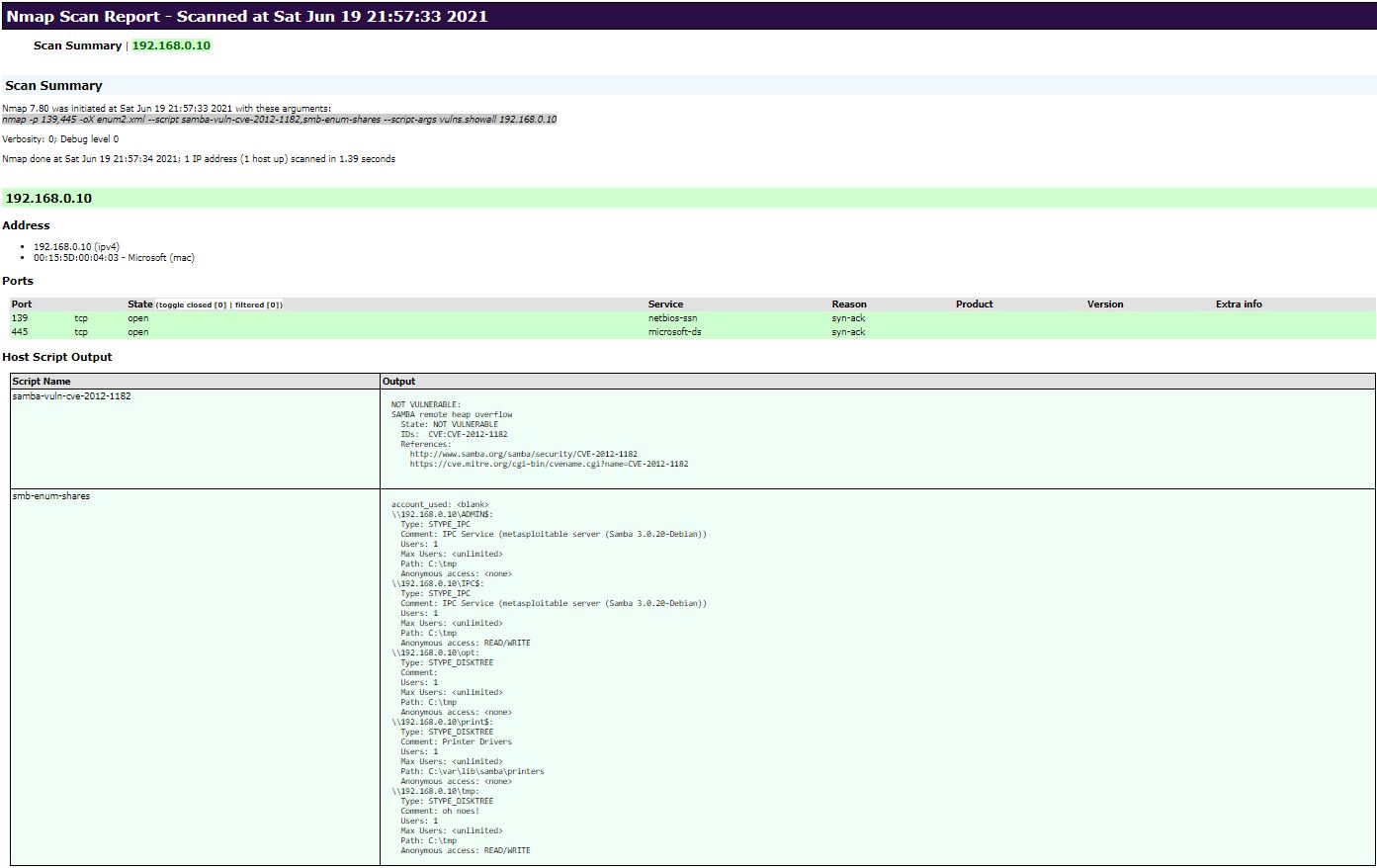The width and height of the screenshot is (1377, 868).
Task: Click the Ports section heading
Action: tap(18, 281)
